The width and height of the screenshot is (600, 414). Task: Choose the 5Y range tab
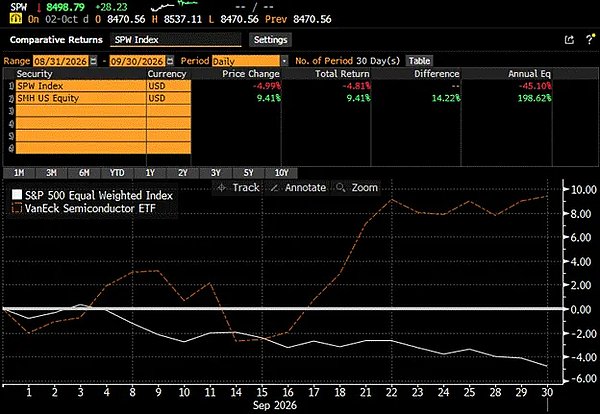pyautogui.click(x=248, y=173)
